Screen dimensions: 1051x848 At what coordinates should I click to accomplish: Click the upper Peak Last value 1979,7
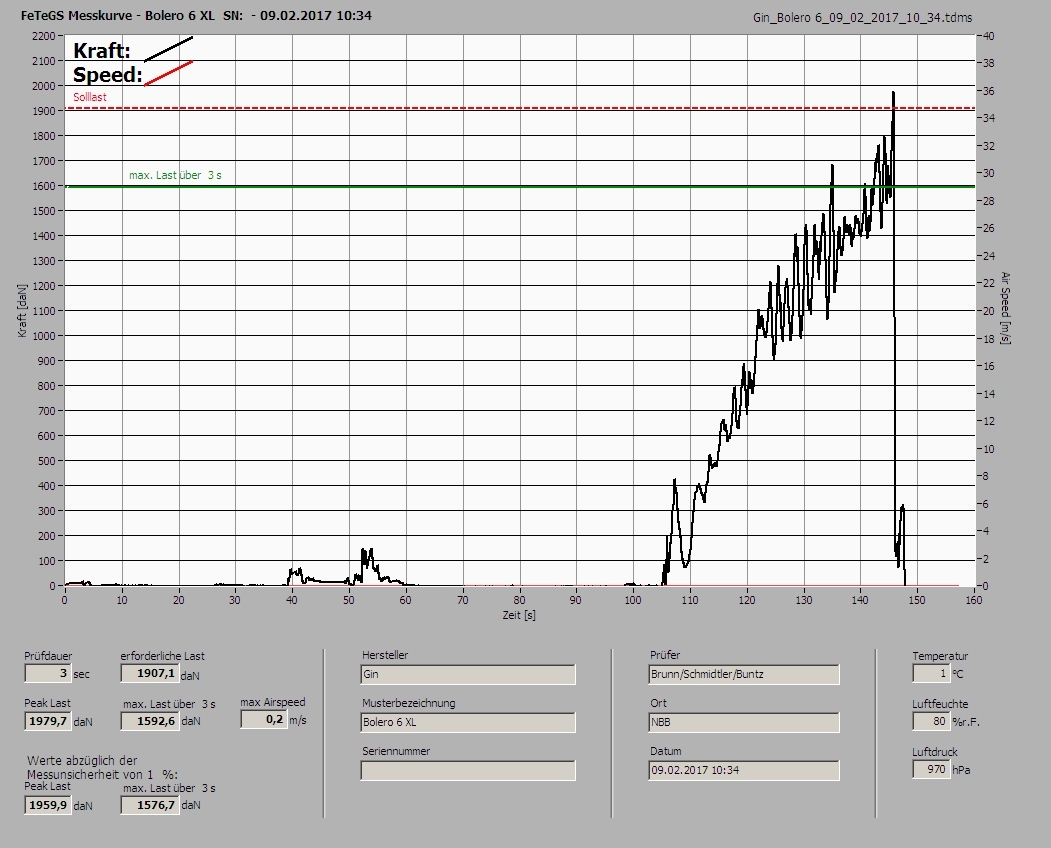coord(48,721)
